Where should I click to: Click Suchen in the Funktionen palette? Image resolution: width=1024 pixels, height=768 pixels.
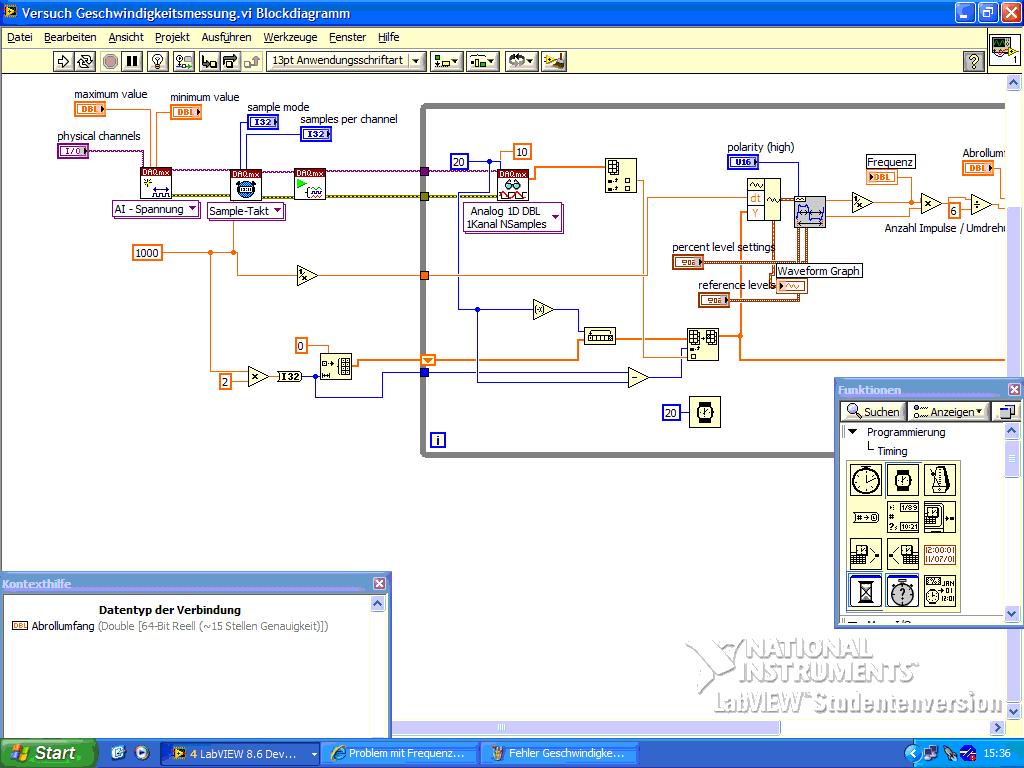(872, 411)
